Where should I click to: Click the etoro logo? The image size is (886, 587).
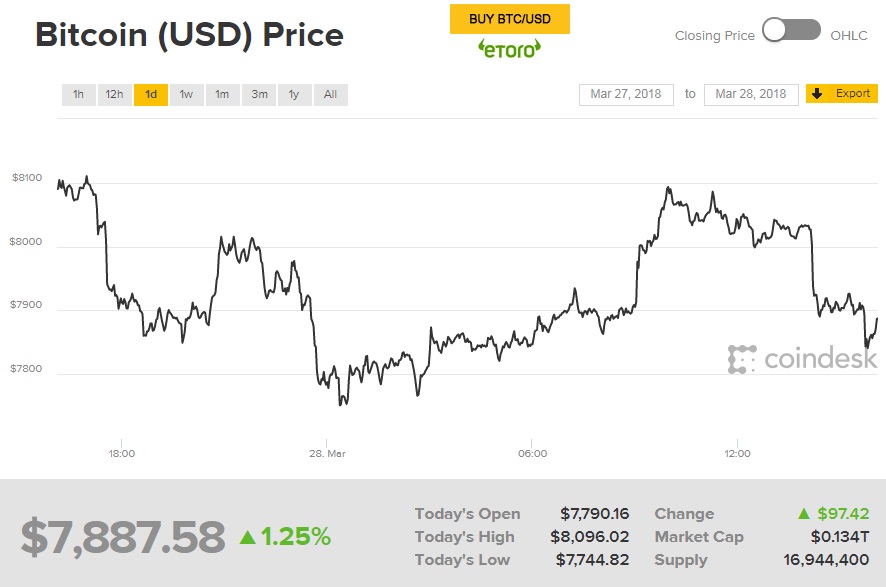(x=510, y=50)
